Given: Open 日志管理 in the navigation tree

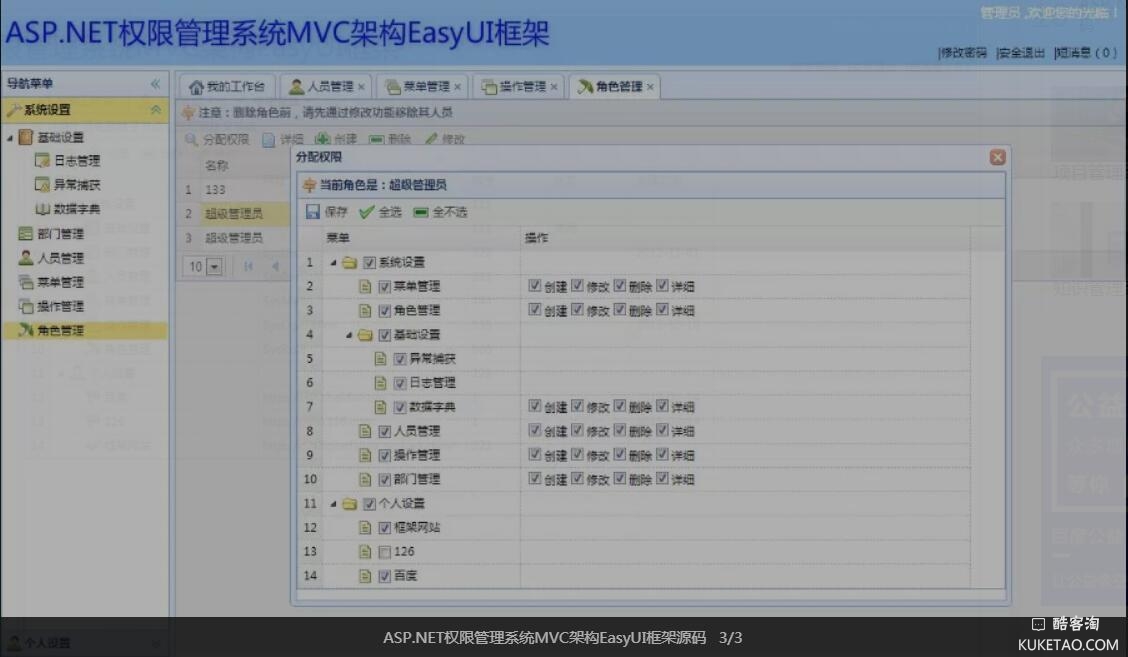Looking at the screenshot, I should [77, 160].
